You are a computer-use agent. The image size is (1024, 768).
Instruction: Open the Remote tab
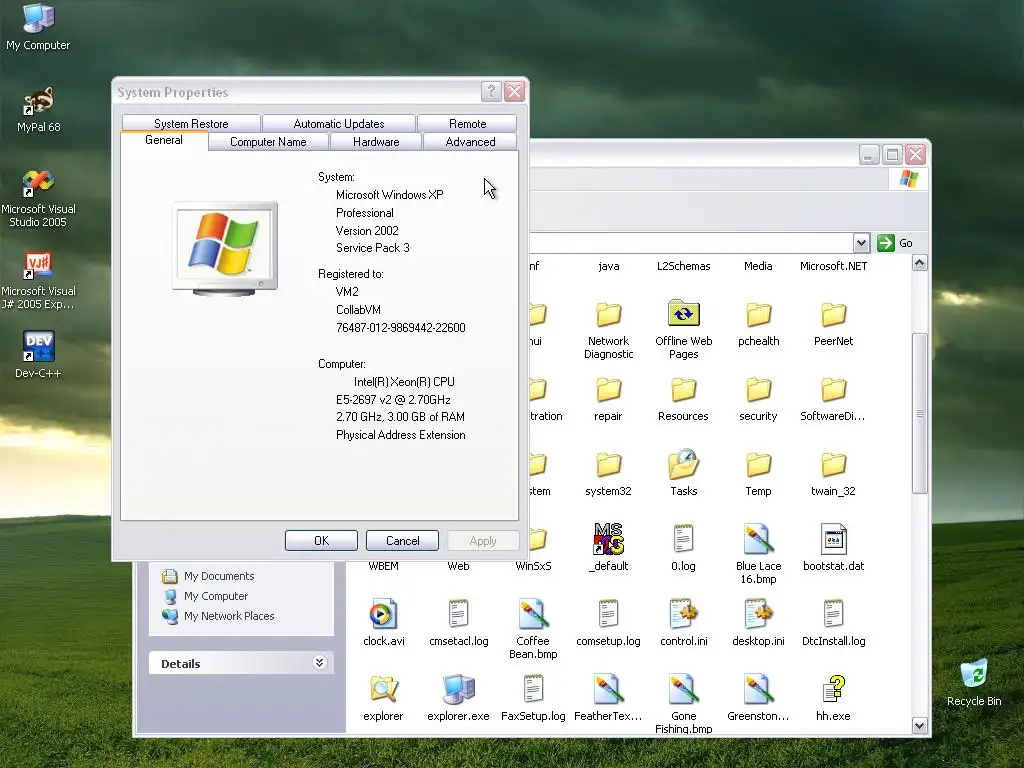point(468,123)
